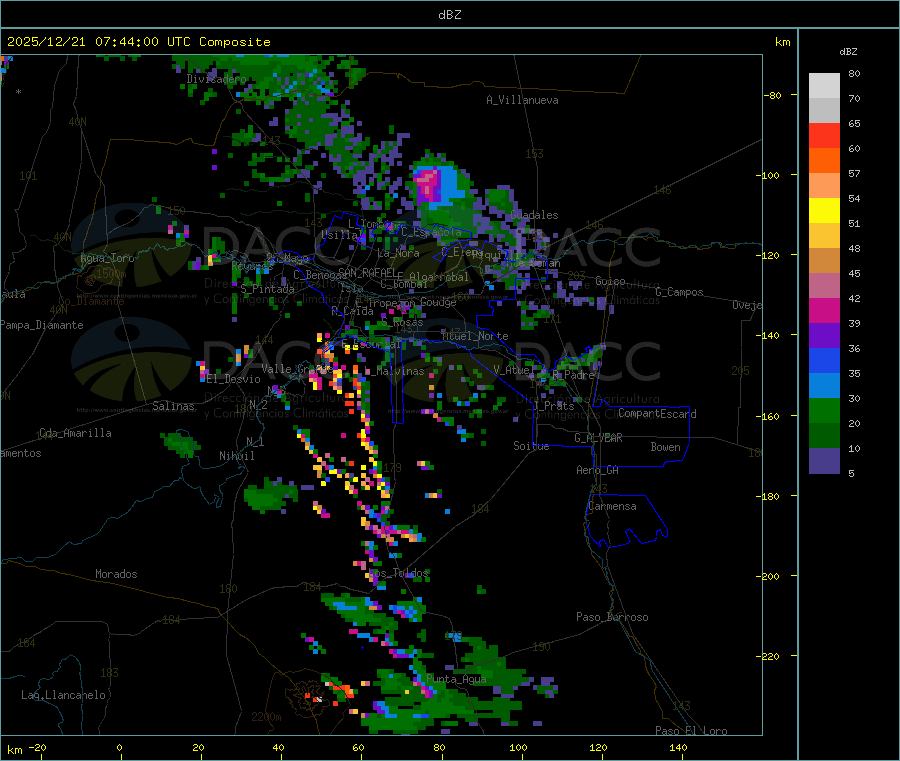Click the Nihuil place label
The image size is (900, 761).
pyautogui.click(x=236, y=456)
